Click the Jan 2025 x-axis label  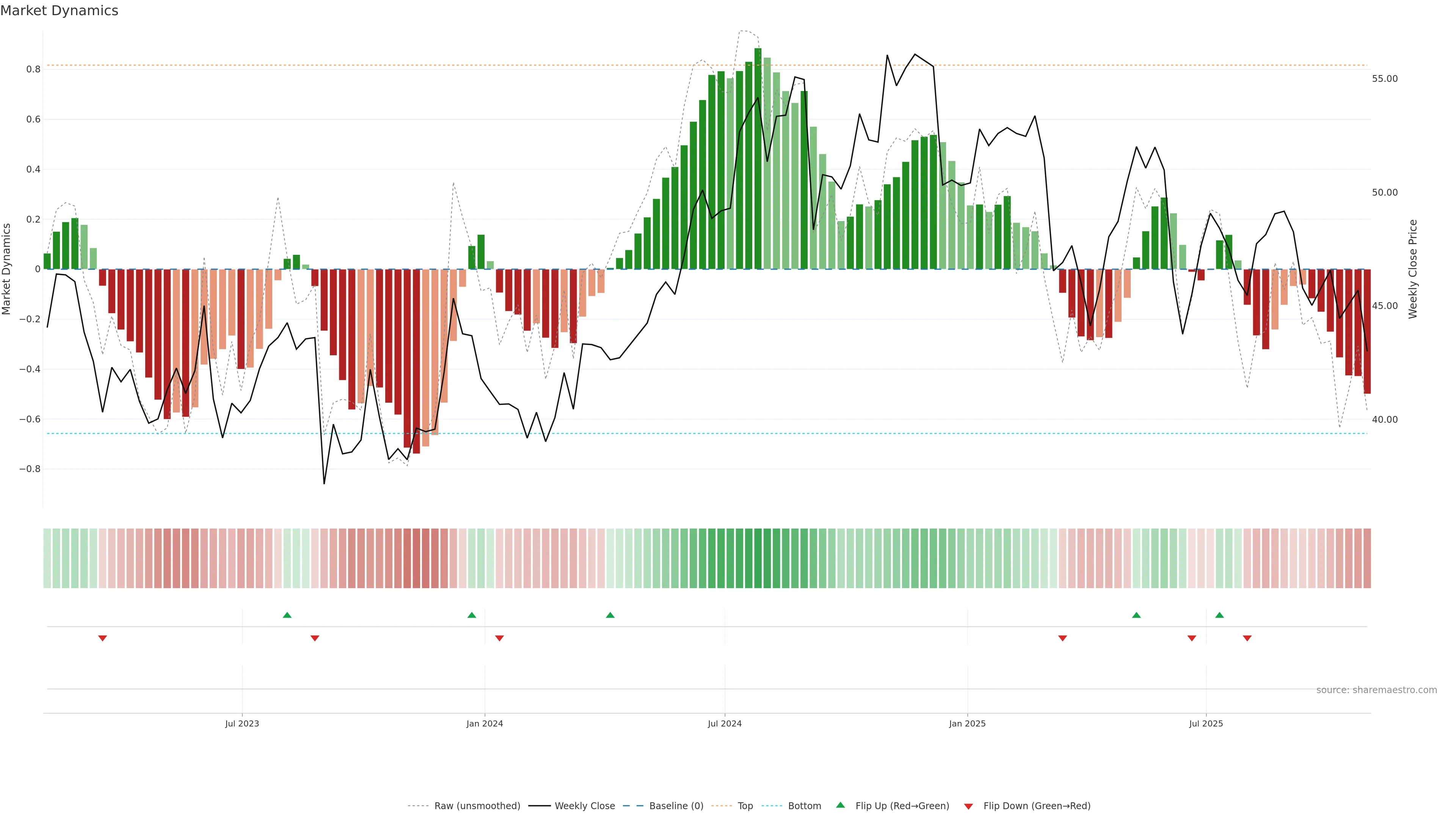[967, 723]
